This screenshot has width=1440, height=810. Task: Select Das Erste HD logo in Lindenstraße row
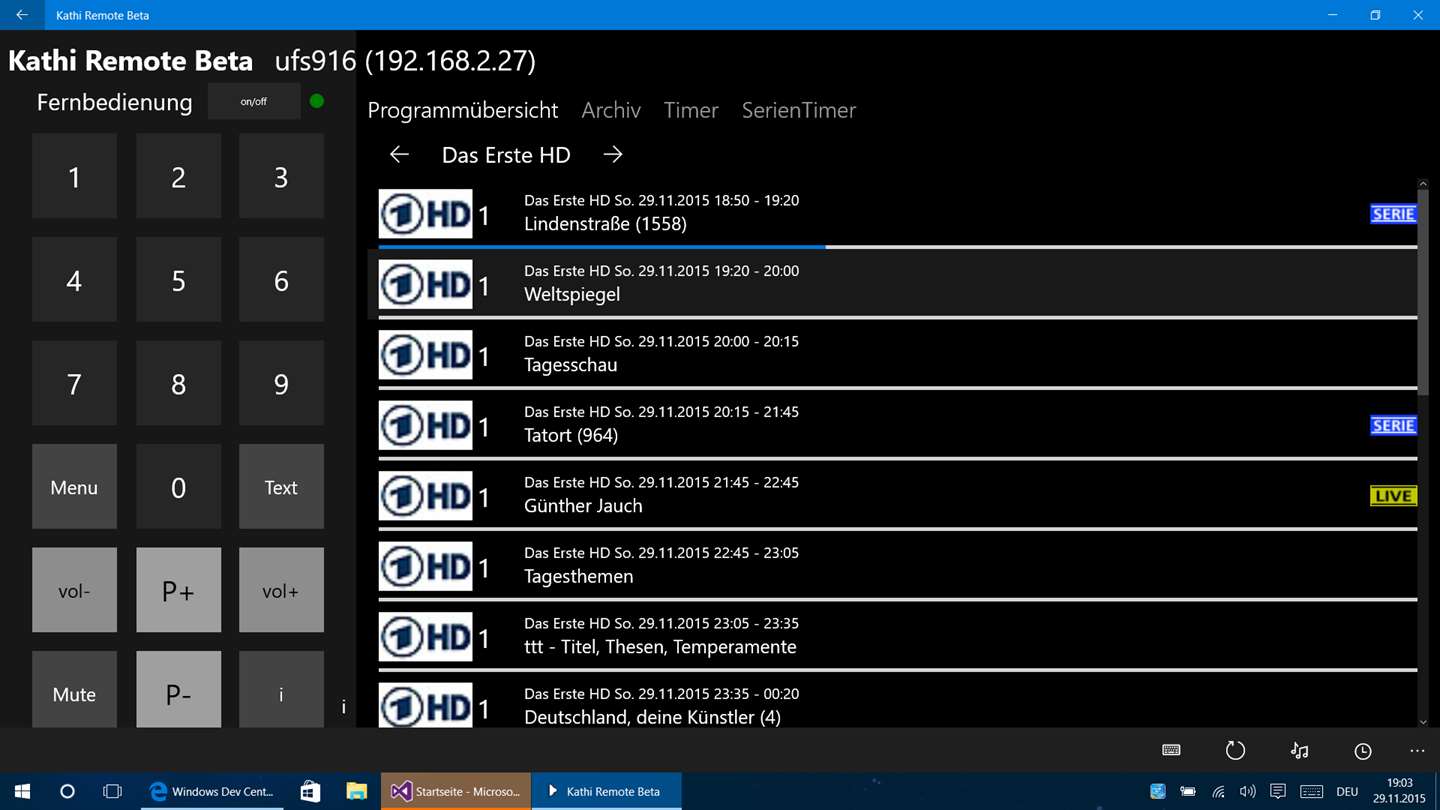coord(425,214)
